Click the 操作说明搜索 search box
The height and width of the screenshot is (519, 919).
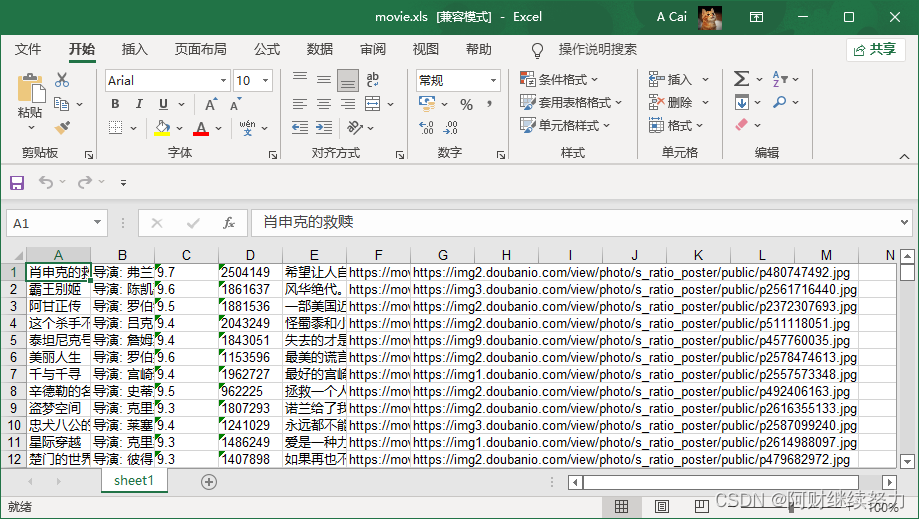[597, 49]
